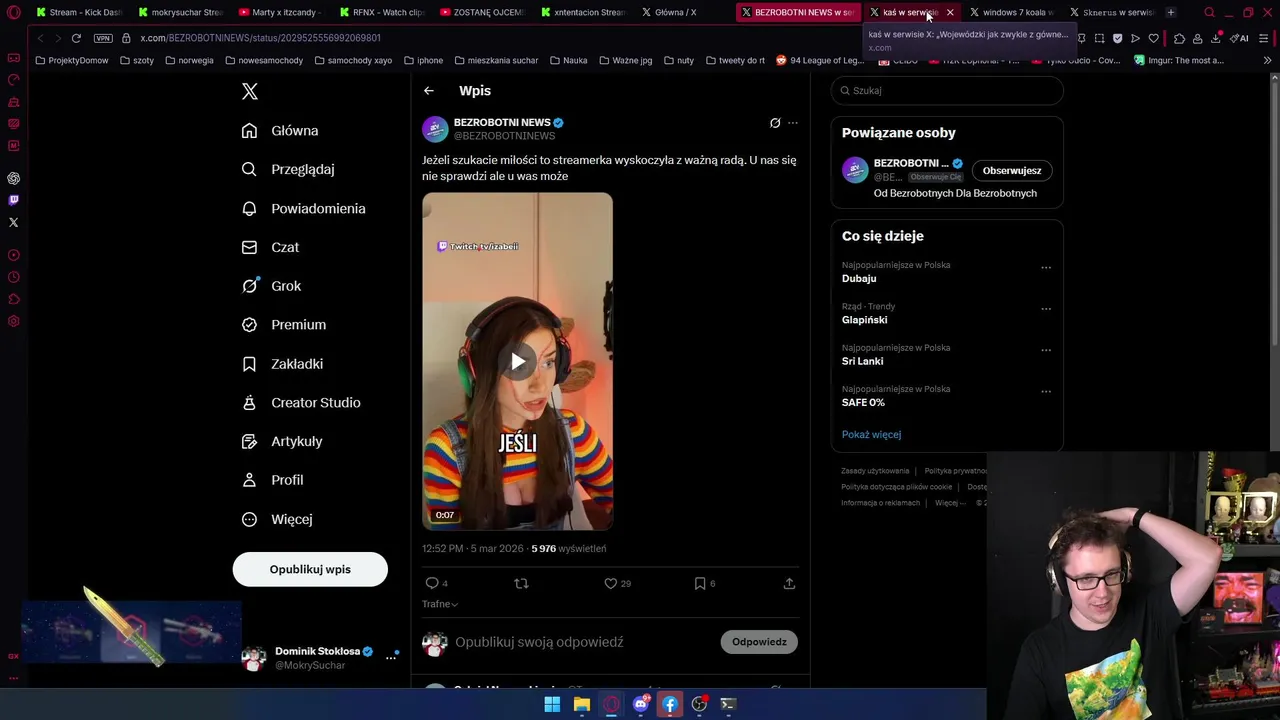Switch to mokrysuchar Stream tab

[180, 12]
